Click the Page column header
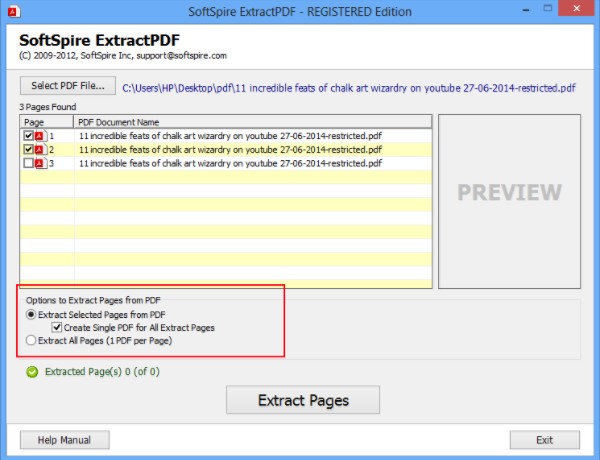600x460 pixels. (47, 122)
